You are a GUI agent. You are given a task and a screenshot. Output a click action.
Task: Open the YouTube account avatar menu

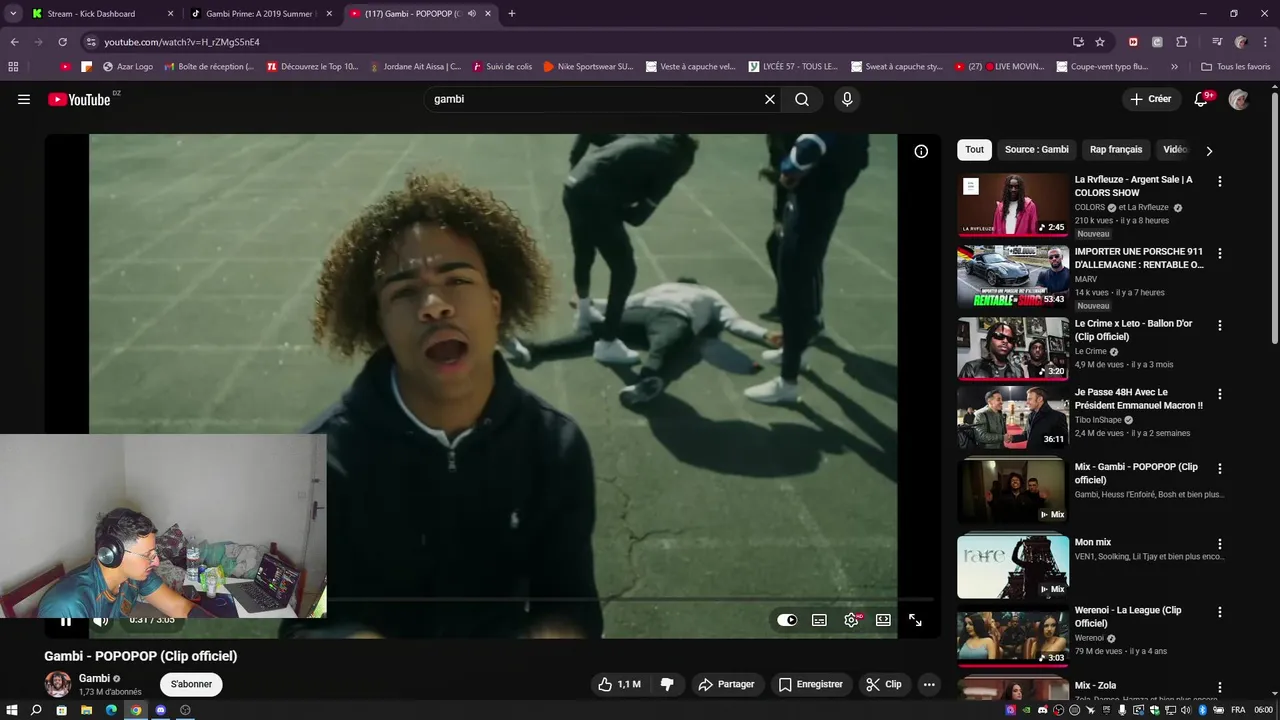tap(1239, 99)
